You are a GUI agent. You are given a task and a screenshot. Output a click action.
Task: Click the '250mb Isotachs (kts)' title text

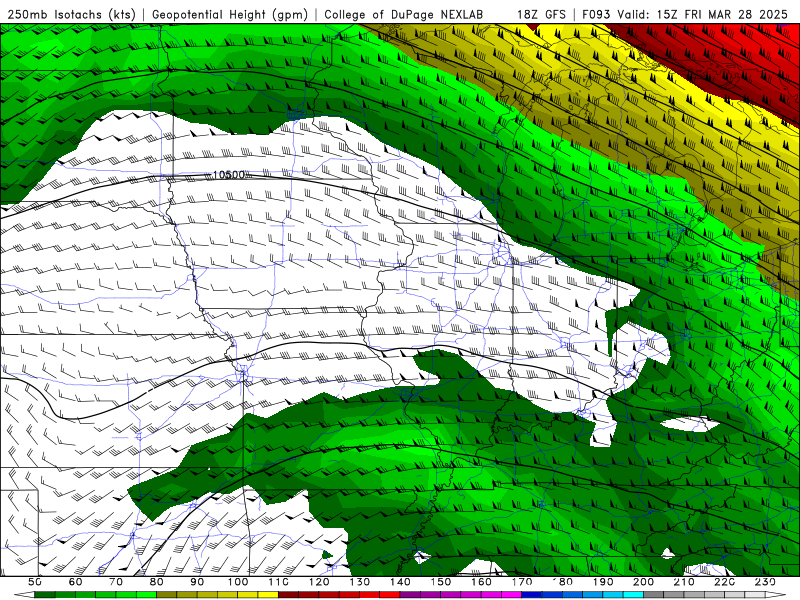(x=71, y=15)
